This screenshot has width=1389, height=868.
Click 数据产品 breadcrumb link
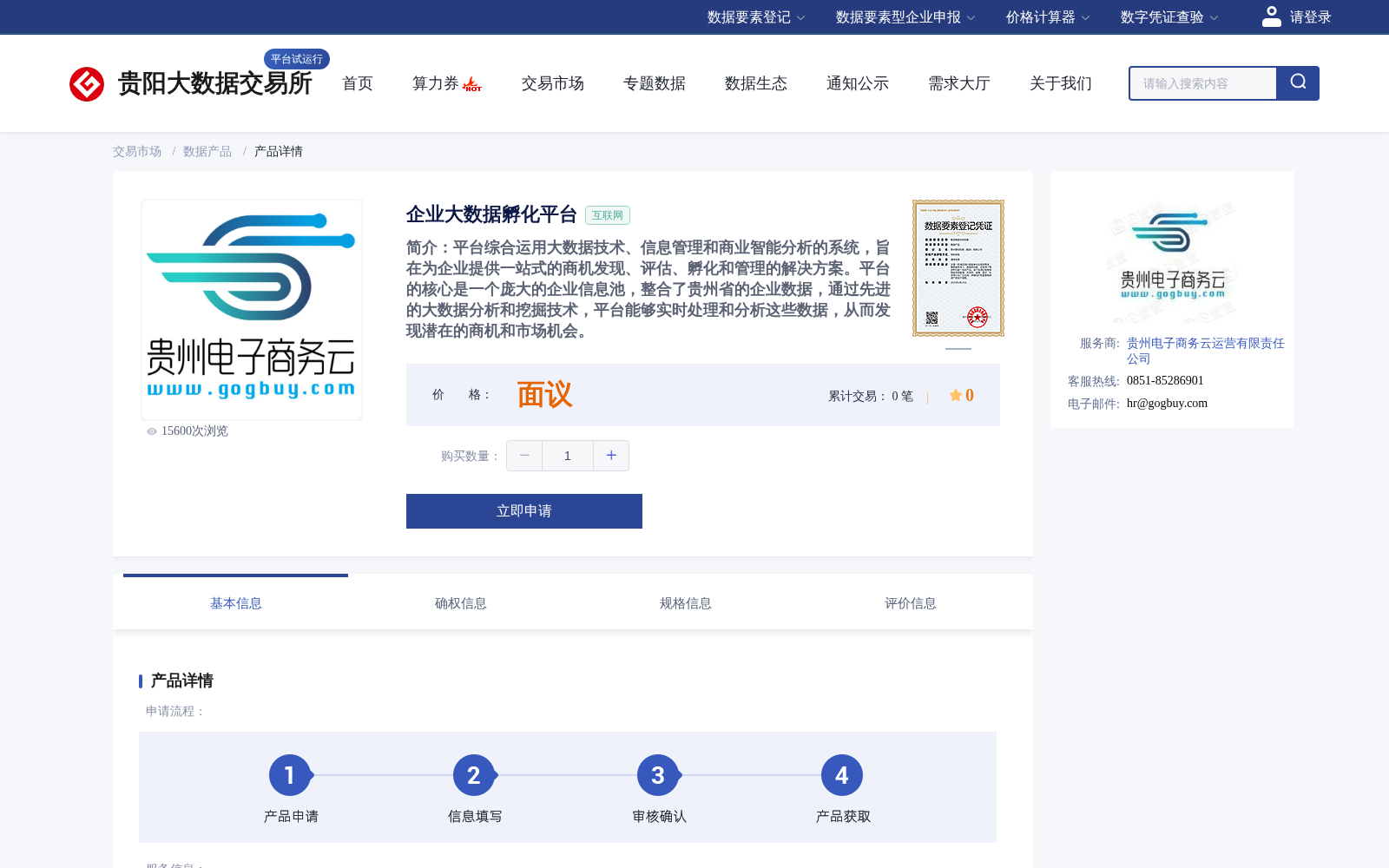tap(207, 151)
